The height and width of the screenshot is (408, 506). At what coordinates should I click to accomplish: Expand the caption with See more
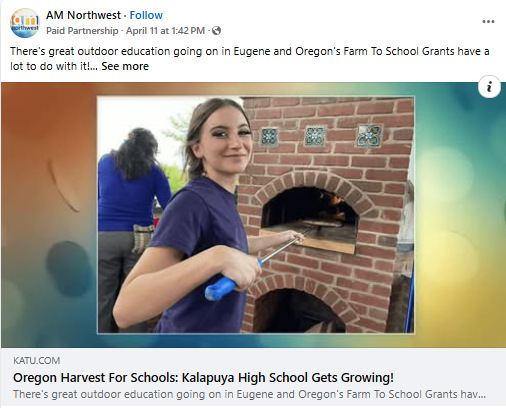125,66
